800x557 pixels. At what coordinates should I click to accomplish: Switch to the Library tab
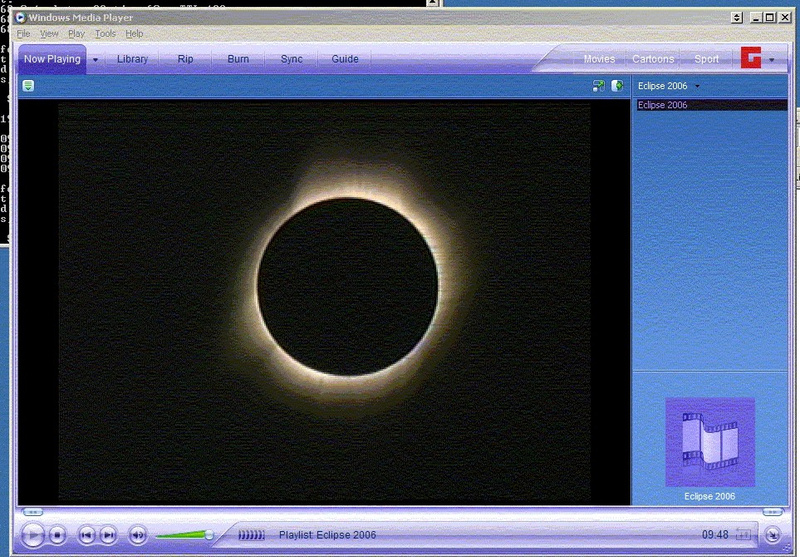point(132,59)
